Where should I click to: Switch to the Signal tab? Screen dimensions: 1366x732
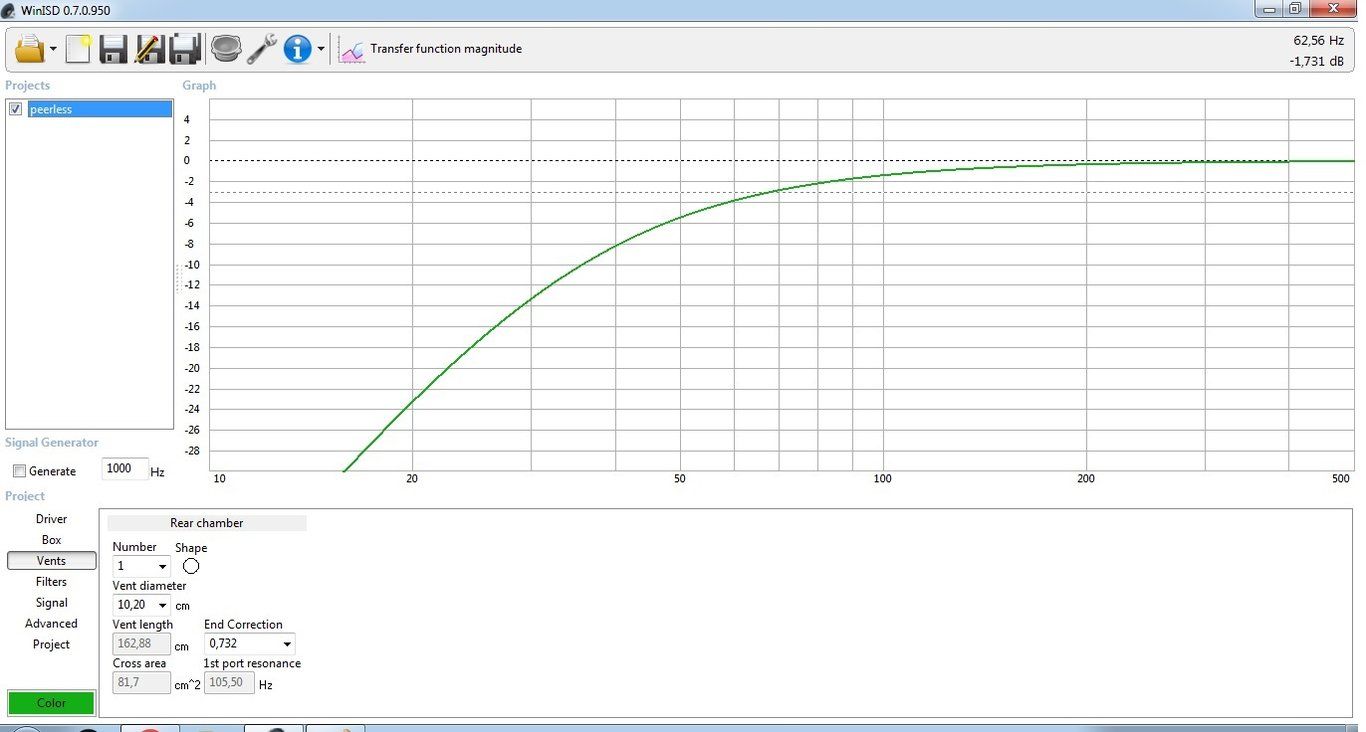(x=52, y=603)
